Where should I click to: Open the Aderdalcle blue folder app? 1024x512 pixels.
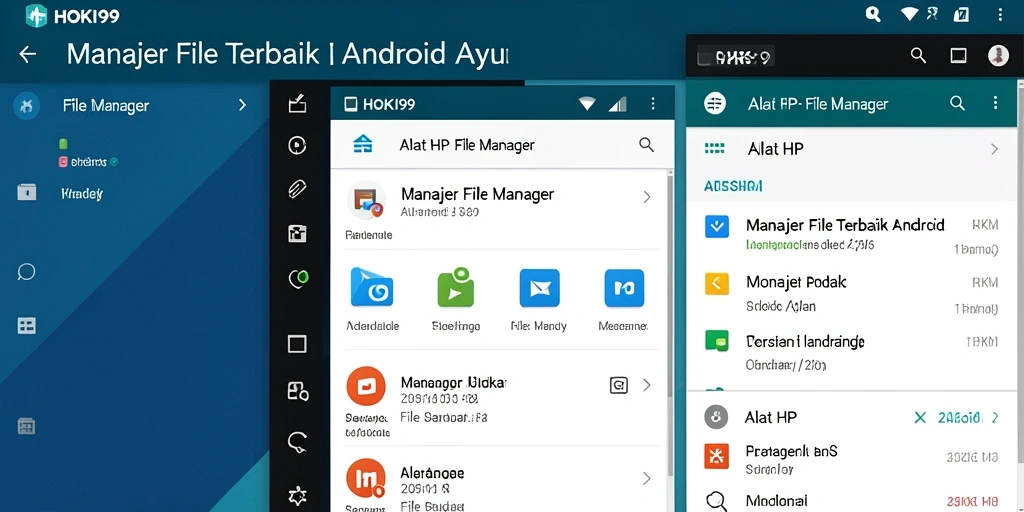click(372, 287)
